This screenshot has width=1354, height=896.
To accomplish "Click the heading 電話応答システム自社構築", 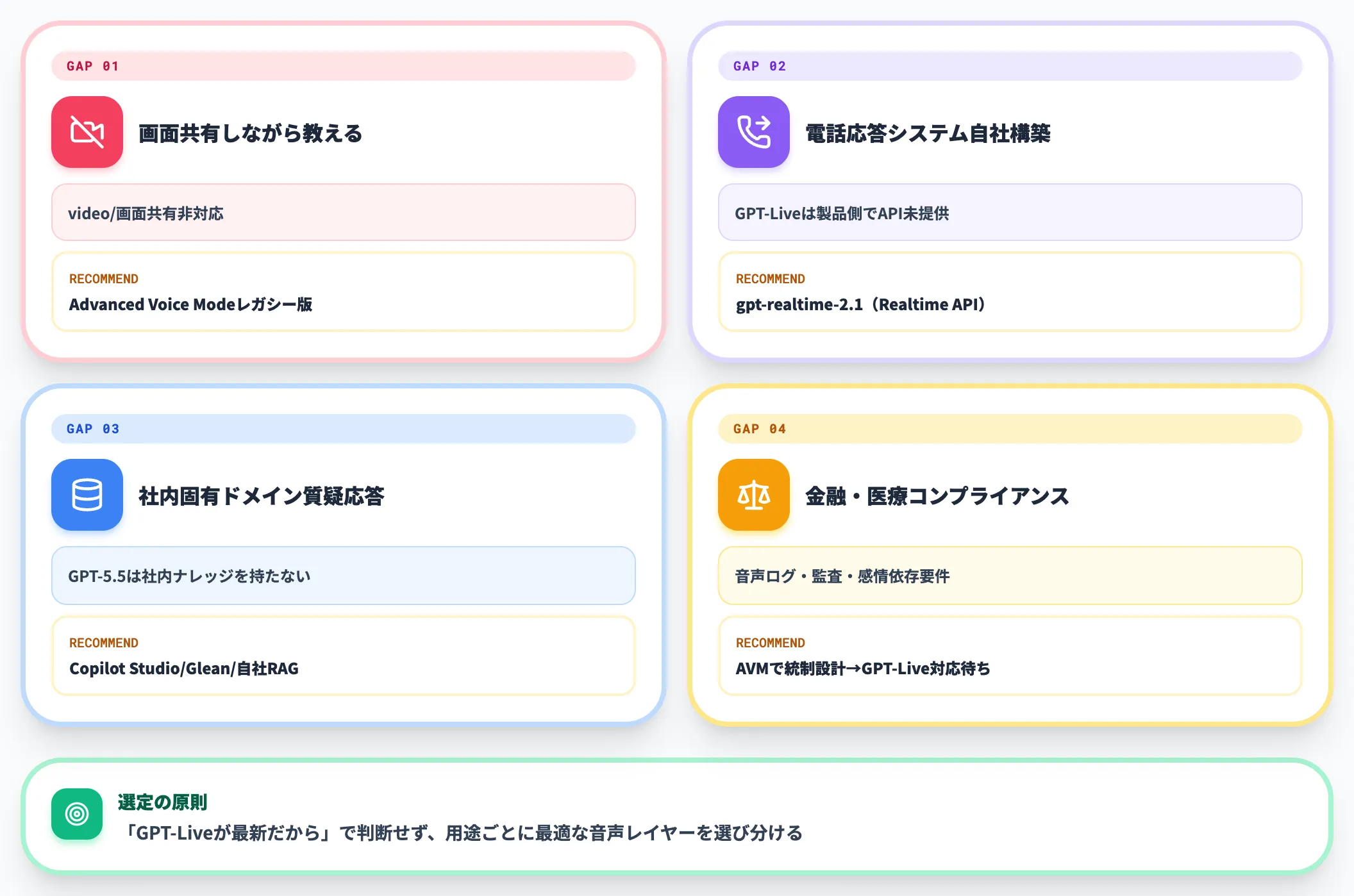I will tap(928, 133).
